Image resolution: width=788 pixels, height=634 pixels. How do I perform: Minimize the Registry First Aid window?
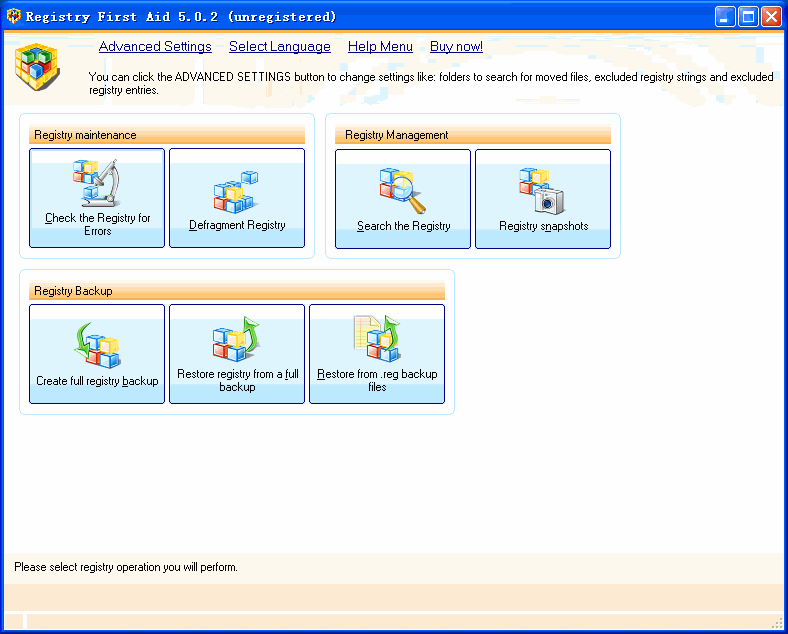[x=725, y=17]
